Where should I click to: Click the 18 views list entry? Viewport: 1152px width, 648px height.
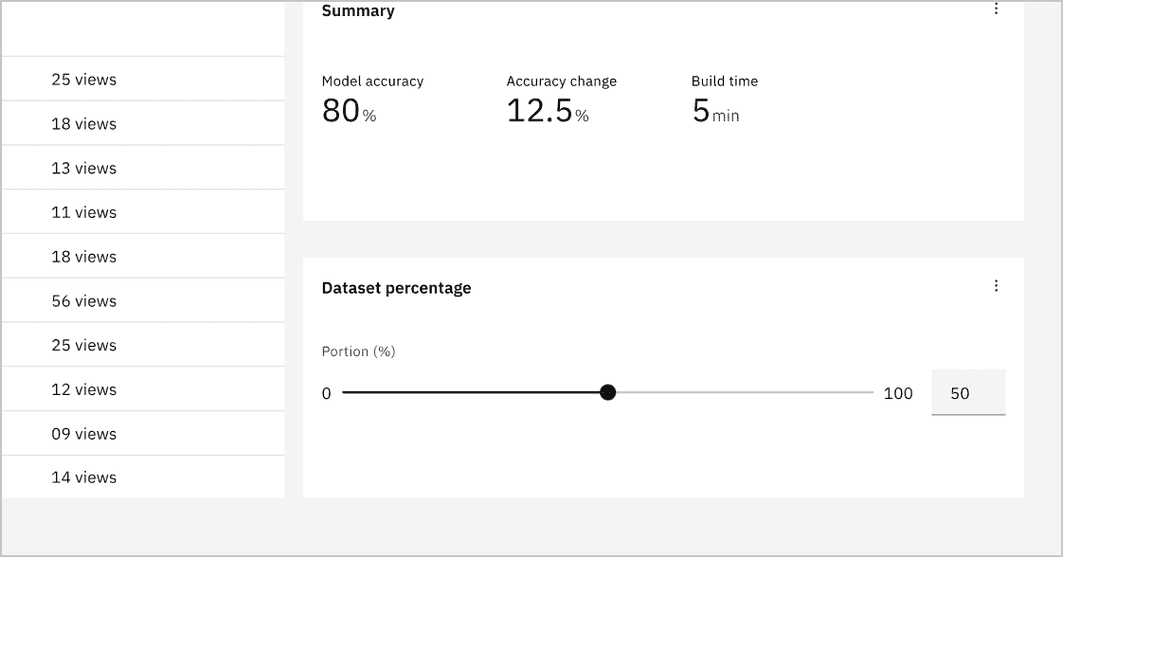click(x=83, y=123)
